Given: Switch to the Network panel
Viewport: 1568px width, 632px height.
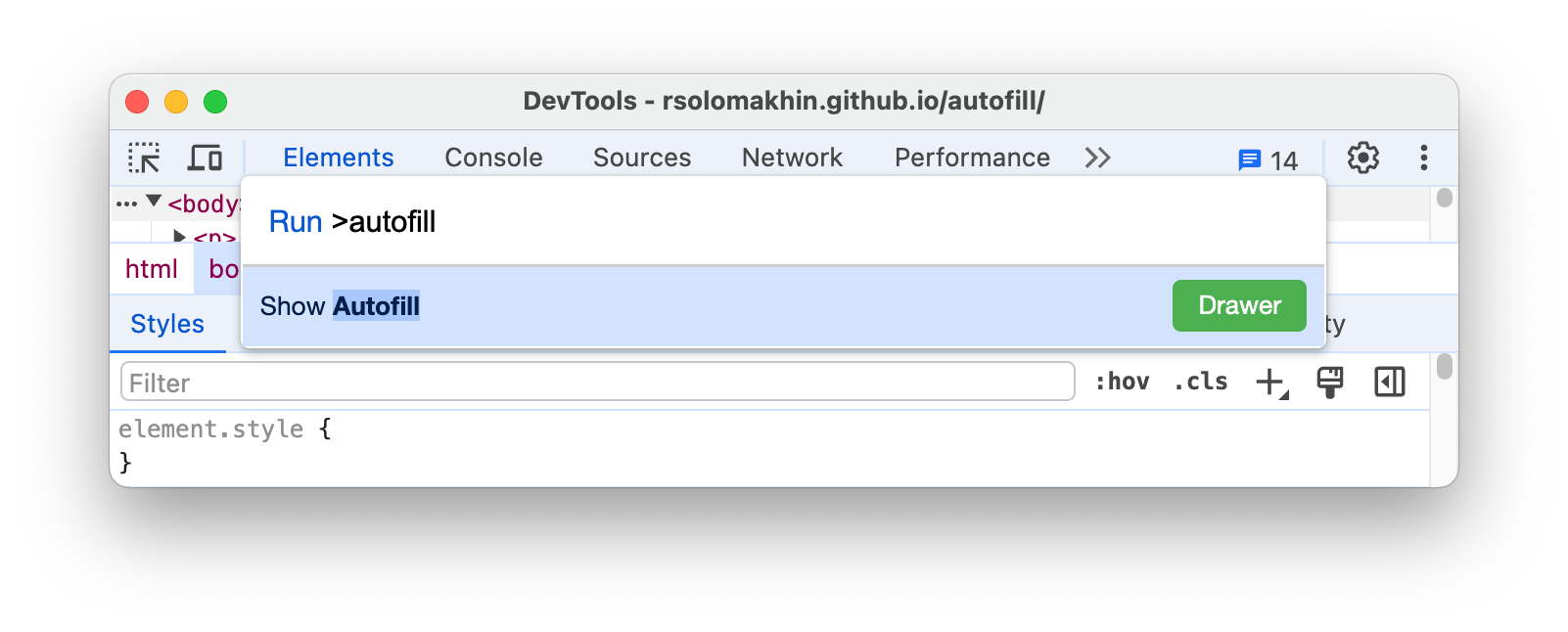Looking at the screenshot, I should 792,157.
